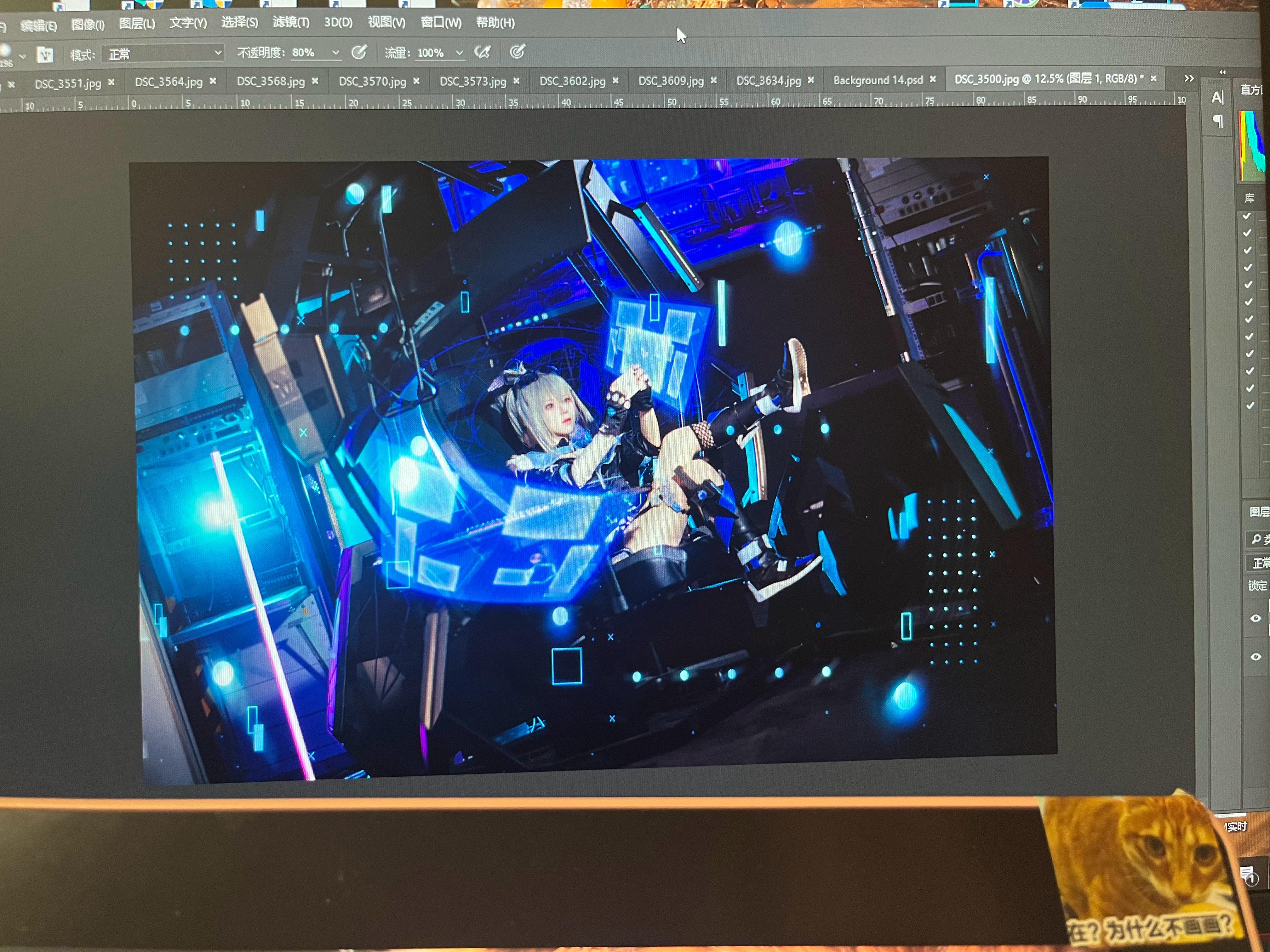The width and height of the screenshot is (1270, 952).
Task: Open the 图层(L) menu
Action: (x=137, y=24)
